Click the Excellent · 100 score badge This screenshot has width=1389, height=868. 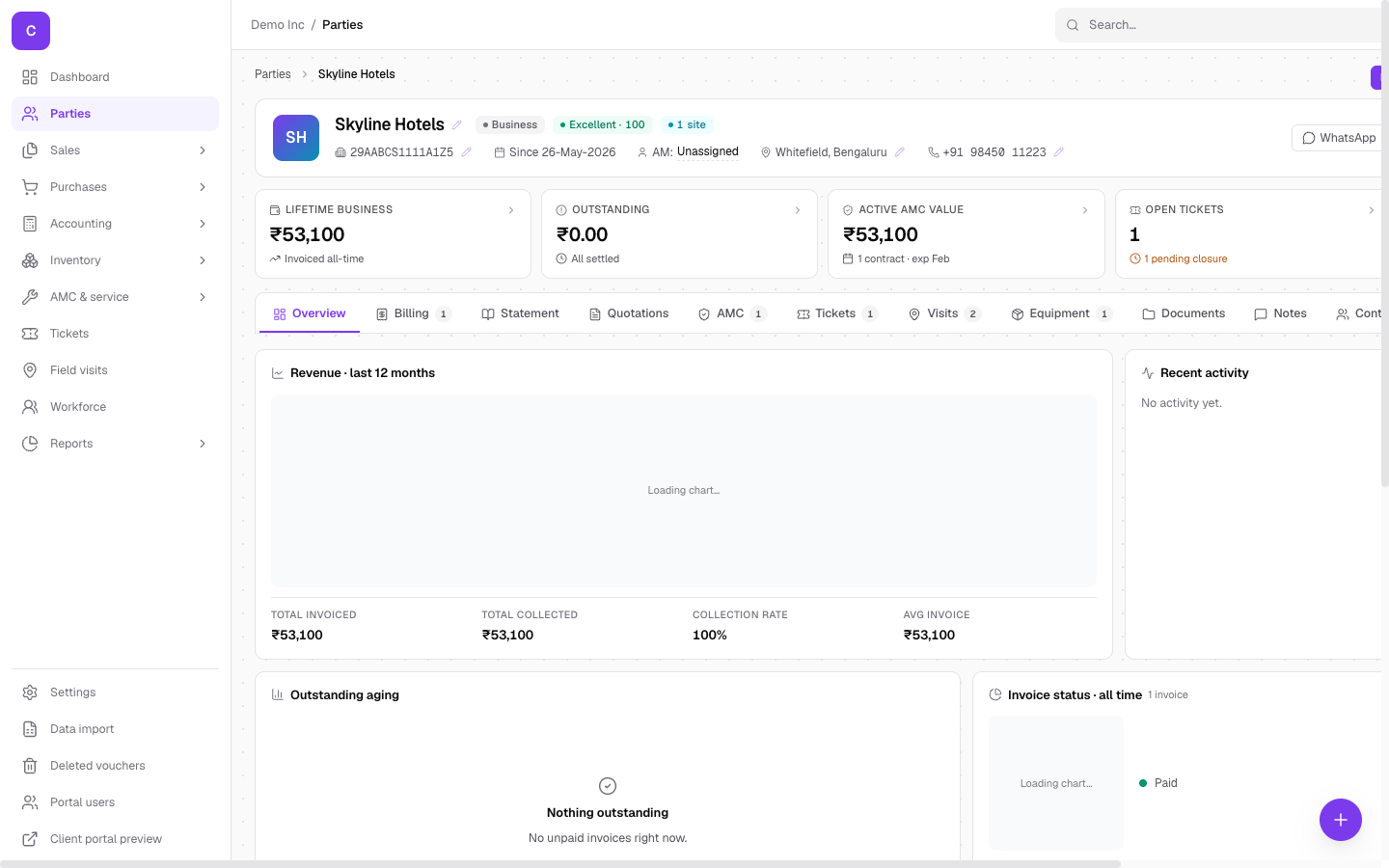click(603, 125)
